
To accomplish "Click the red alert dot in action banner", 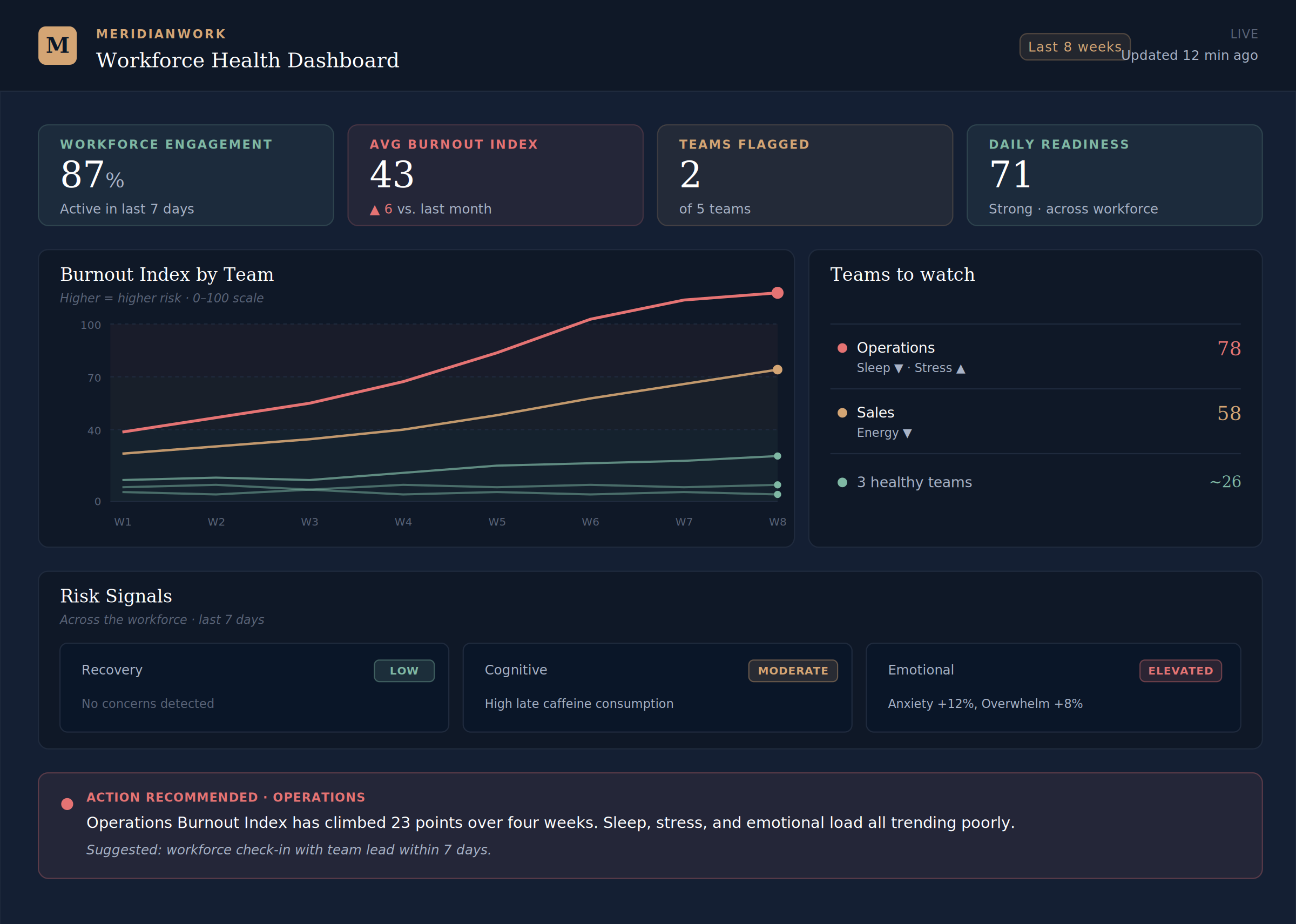I will [x=67, y=804].
